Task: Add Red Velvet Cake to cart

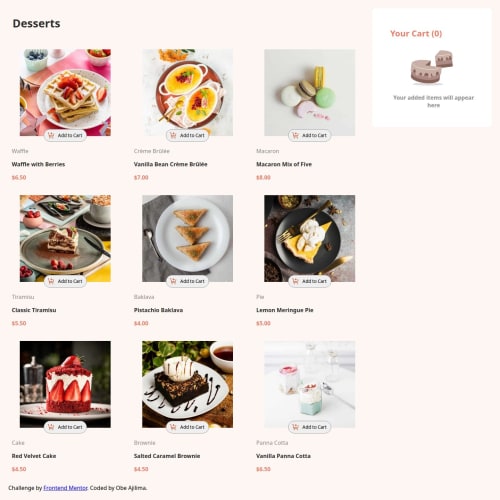Action: 65,427
